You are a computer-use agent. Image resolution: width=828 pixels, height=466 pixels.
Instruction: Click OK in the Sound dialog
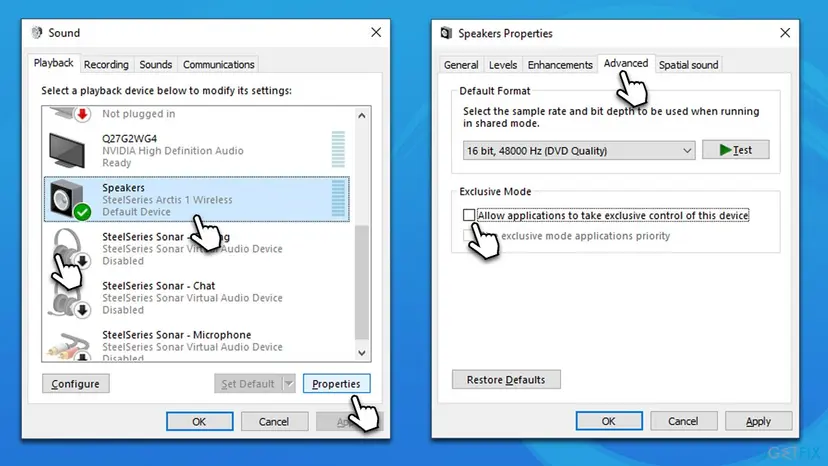[x=199, y=422]
